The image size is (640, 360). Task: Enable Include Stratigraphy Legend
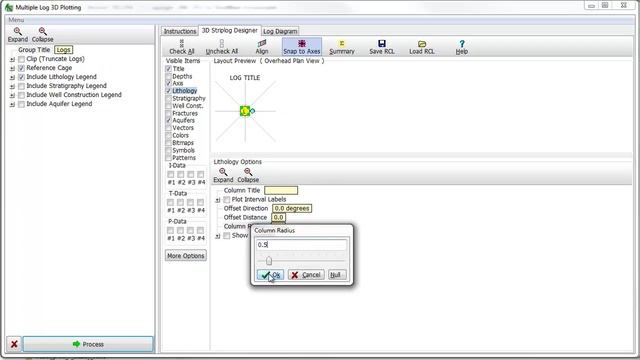(x=22, y=86)
